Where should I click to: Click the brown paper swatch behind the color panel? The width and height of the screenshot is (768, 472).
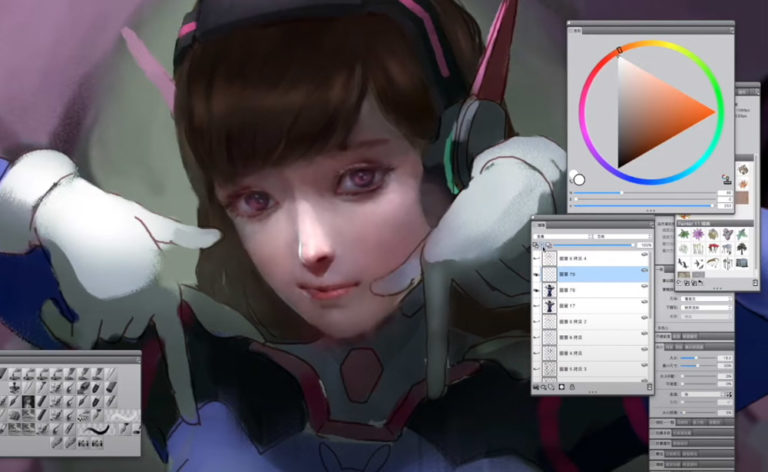tap(740, 198)
